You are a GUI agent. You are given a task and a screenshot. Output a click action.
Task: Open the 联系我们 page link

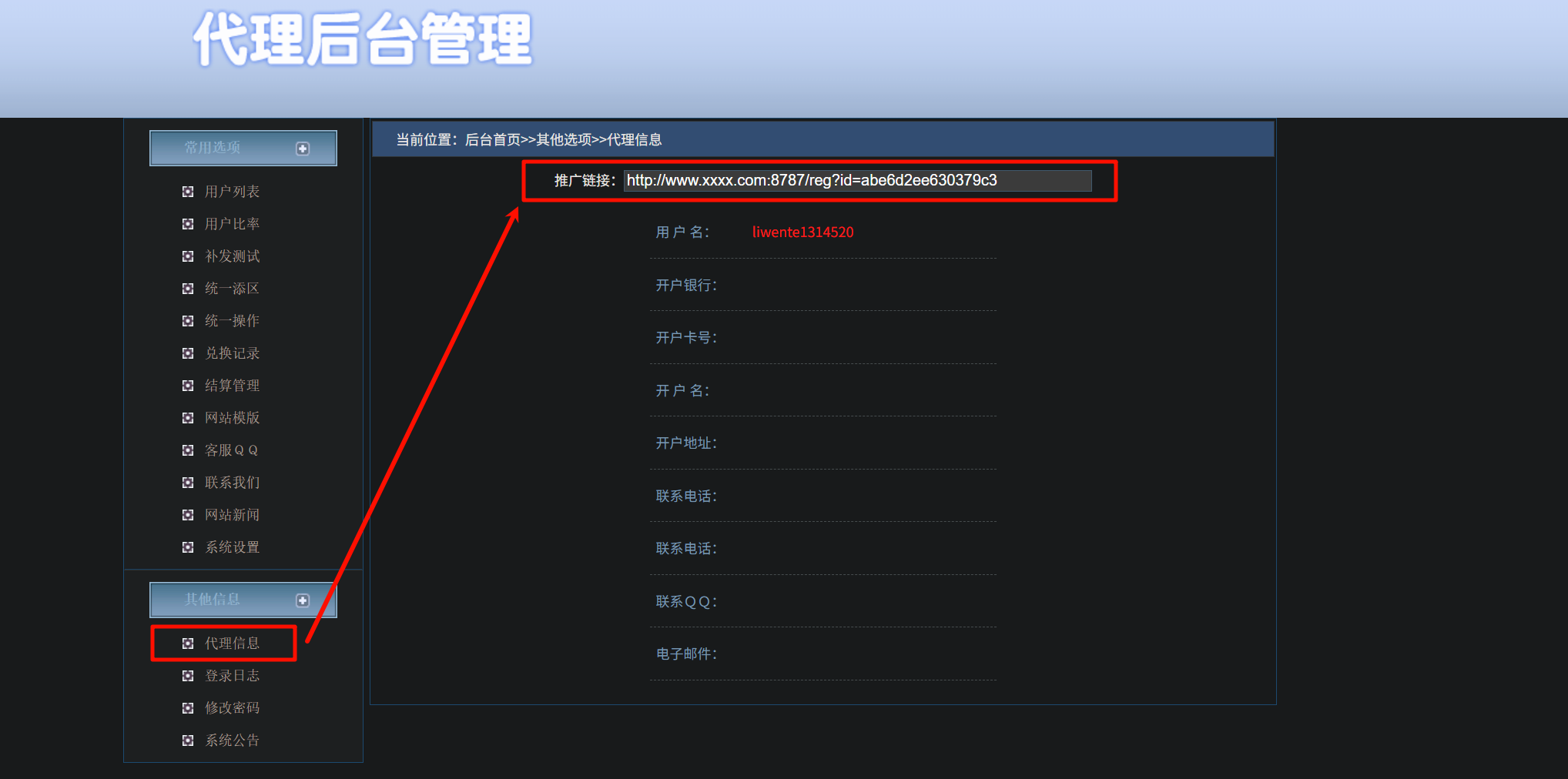tap(232, 483)
